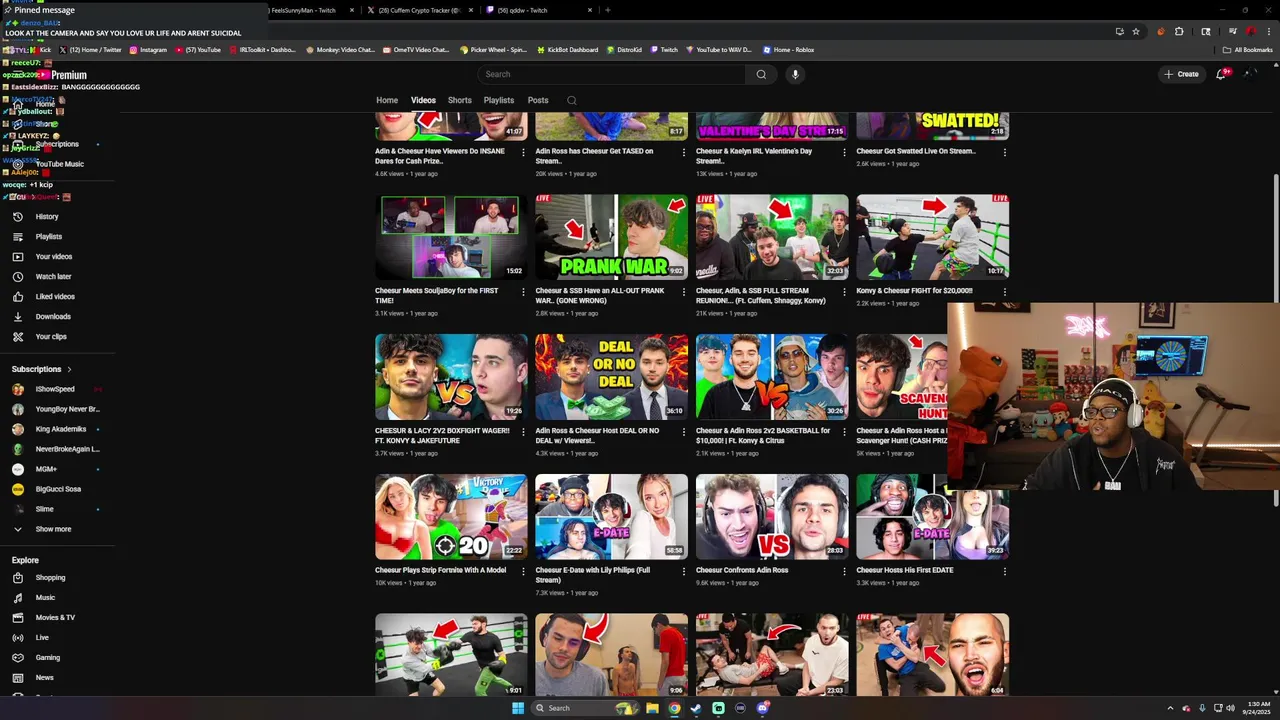Viewport: 1280px width, 720px height.
Task: Switch to channel Playlists tab
Action: [499, 100]
